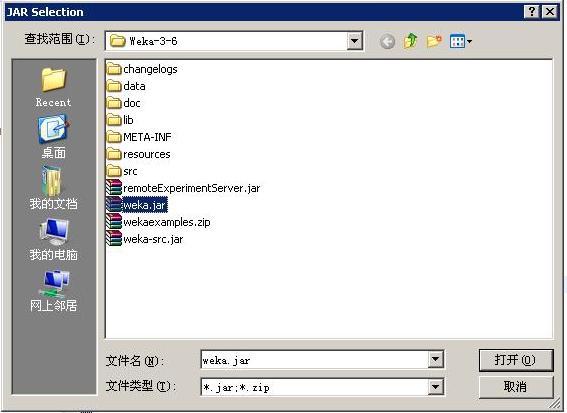Select the remoteExperimentServer.jar file name

(192, 188)
